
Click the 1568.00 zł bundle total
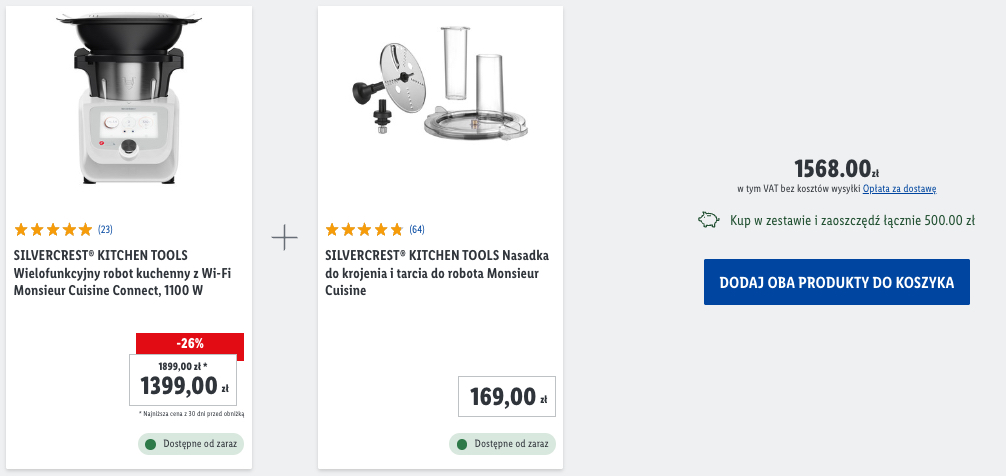(x=836, y=168)
